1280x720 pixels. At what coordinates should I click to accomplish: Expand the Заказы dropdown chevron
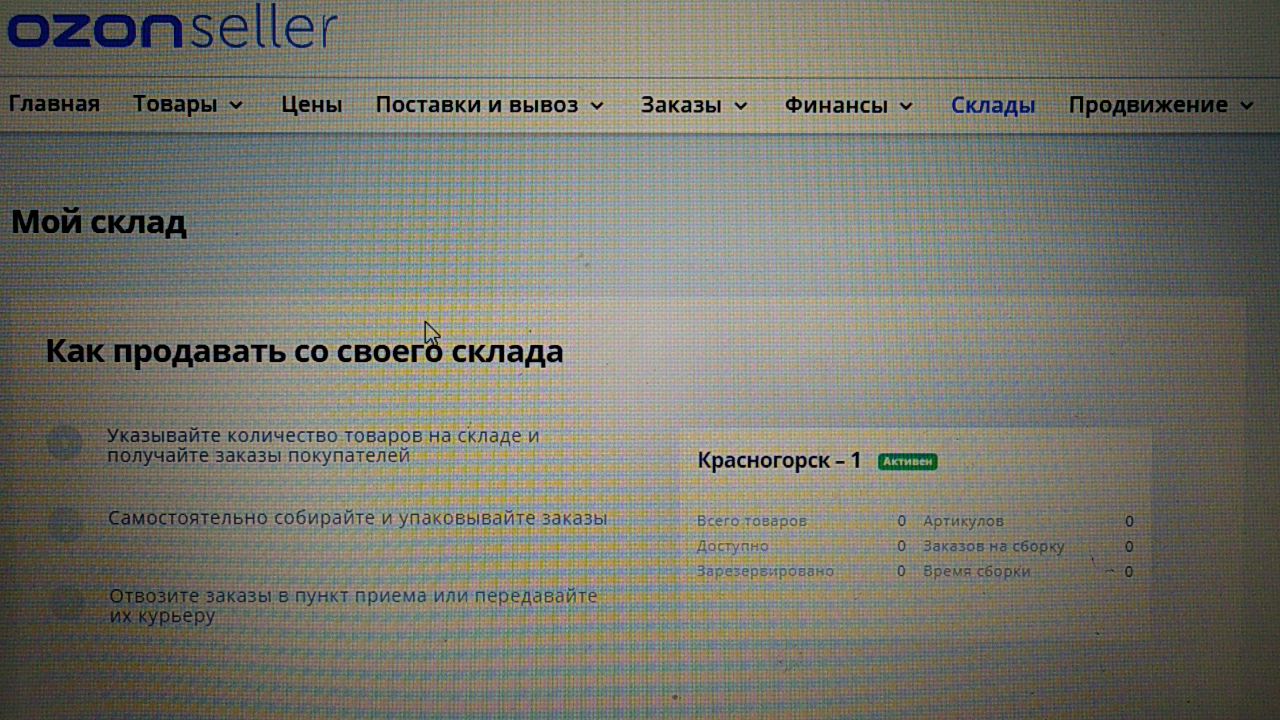741,105
